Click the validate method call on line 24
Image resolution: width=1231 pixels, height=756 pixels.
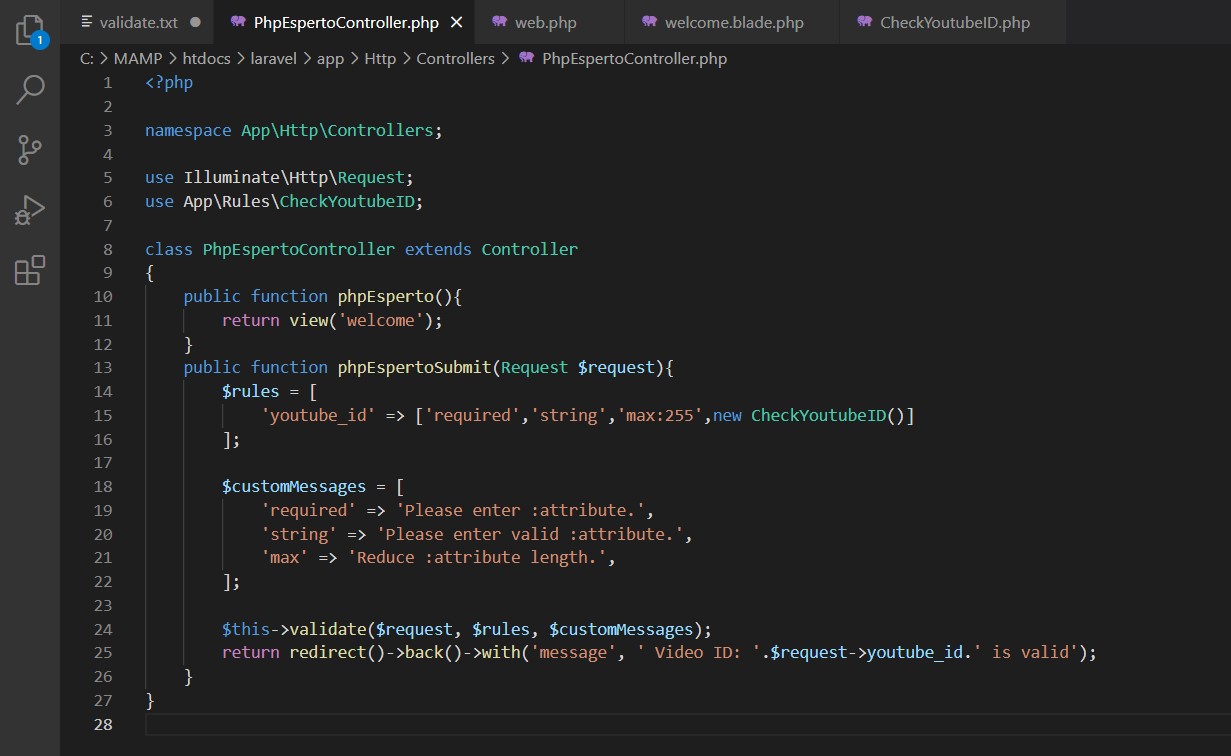click(328, 629)
